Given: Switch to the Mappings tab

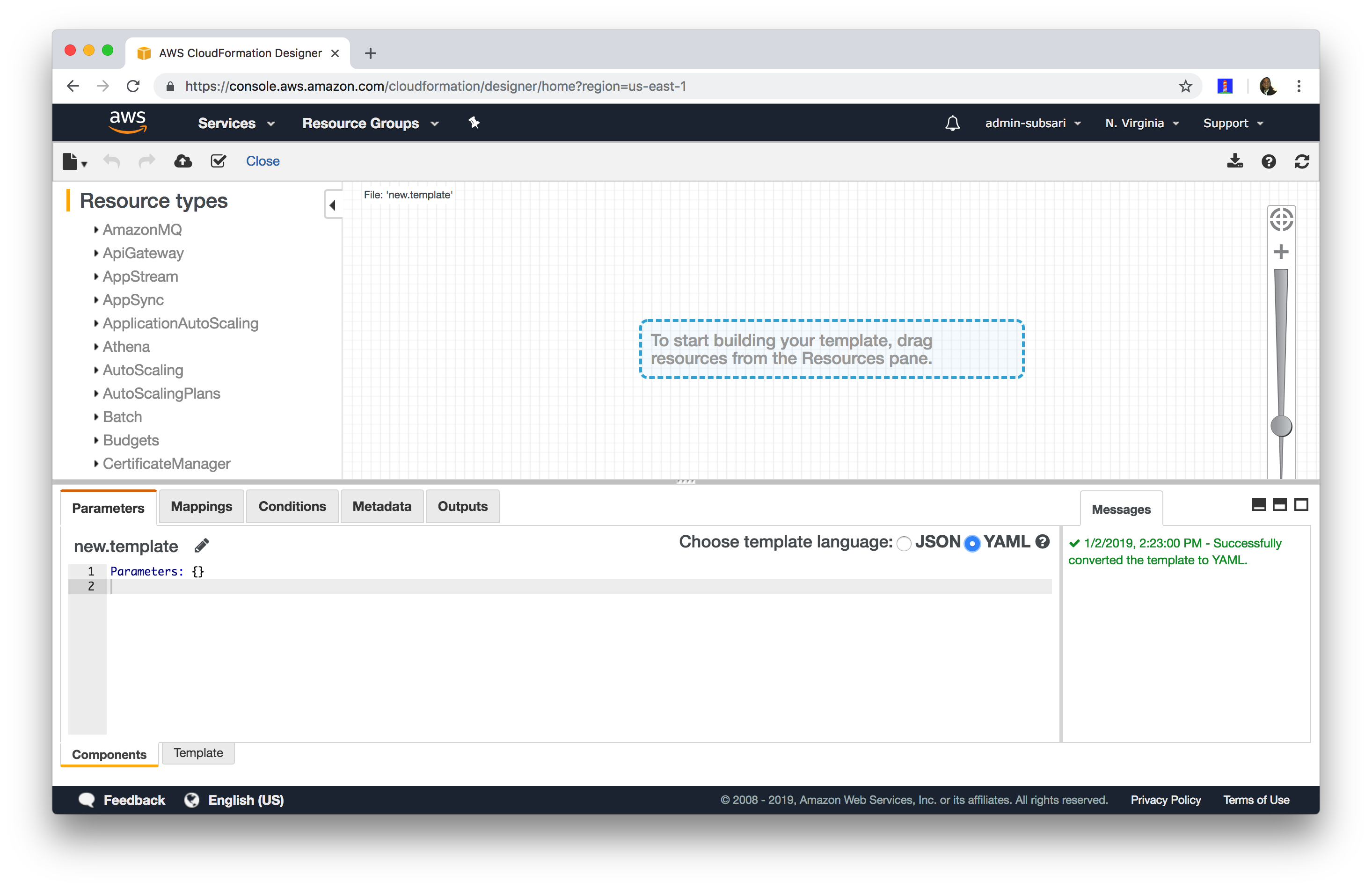Looking at the screenshot, I should (201, 506).
